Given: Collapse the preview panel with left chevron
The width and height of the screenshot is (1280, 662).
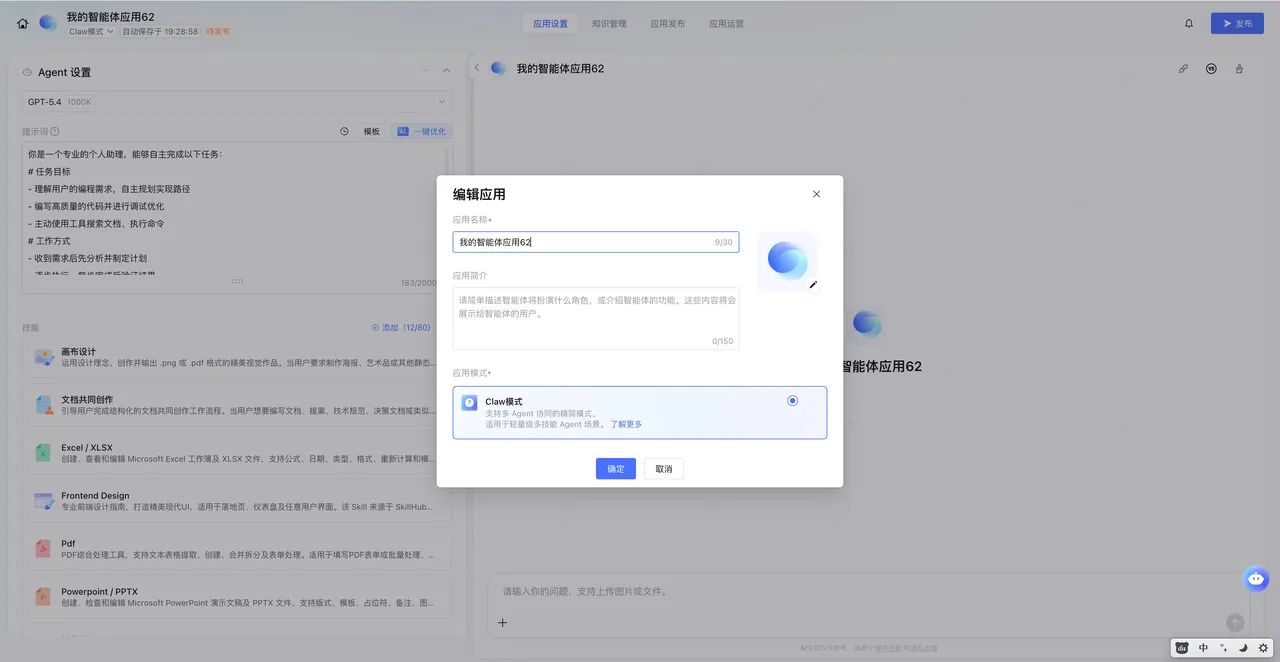Looking at the screenshot, I should click(x=477, y=68).
